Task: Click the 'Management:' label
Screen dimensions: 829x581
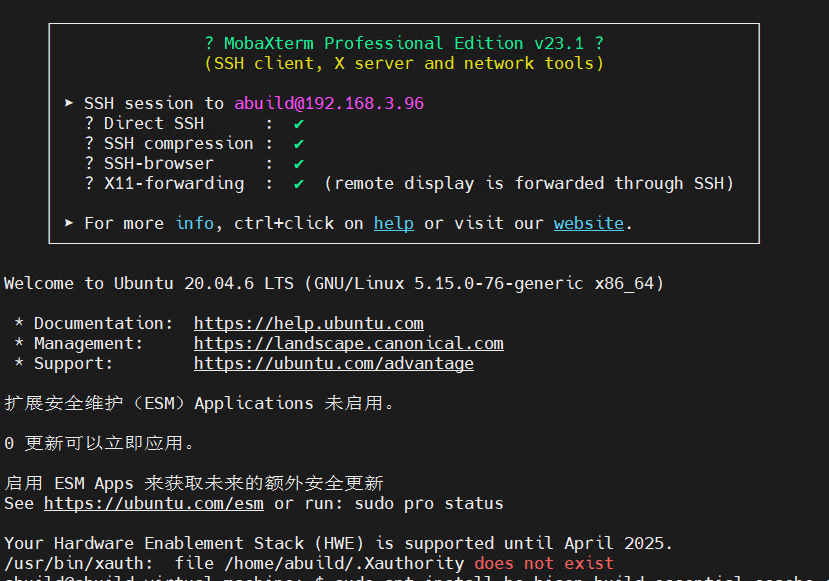Action: click(89, 343)
